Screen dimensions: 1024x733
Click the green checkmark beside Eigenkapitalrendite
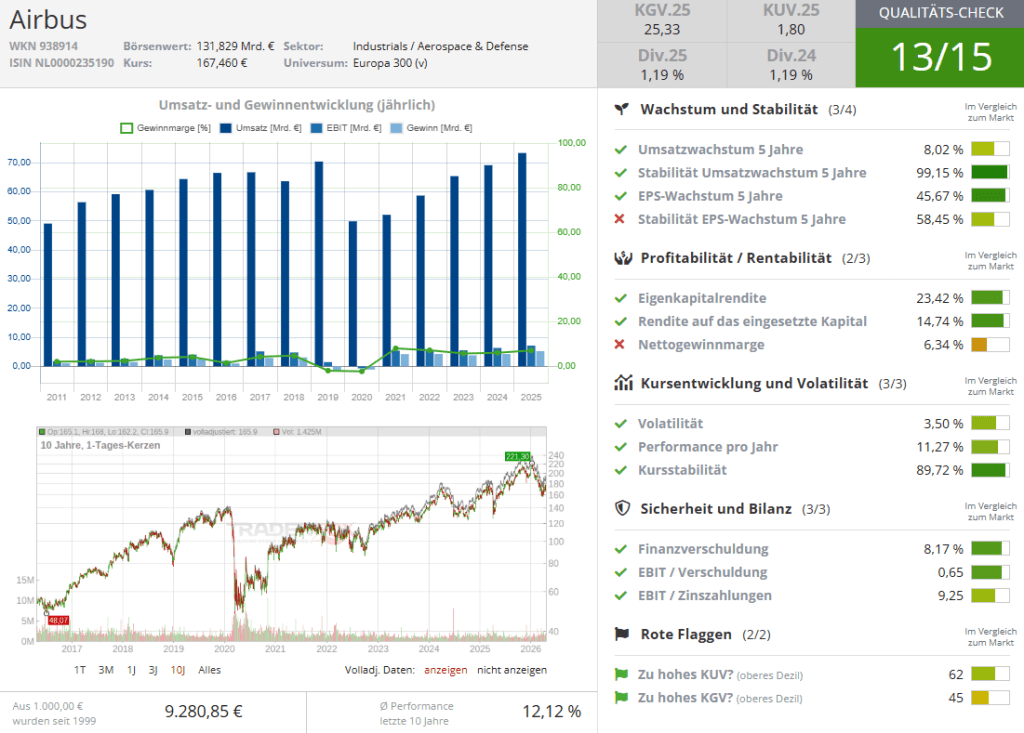point(620,298)
